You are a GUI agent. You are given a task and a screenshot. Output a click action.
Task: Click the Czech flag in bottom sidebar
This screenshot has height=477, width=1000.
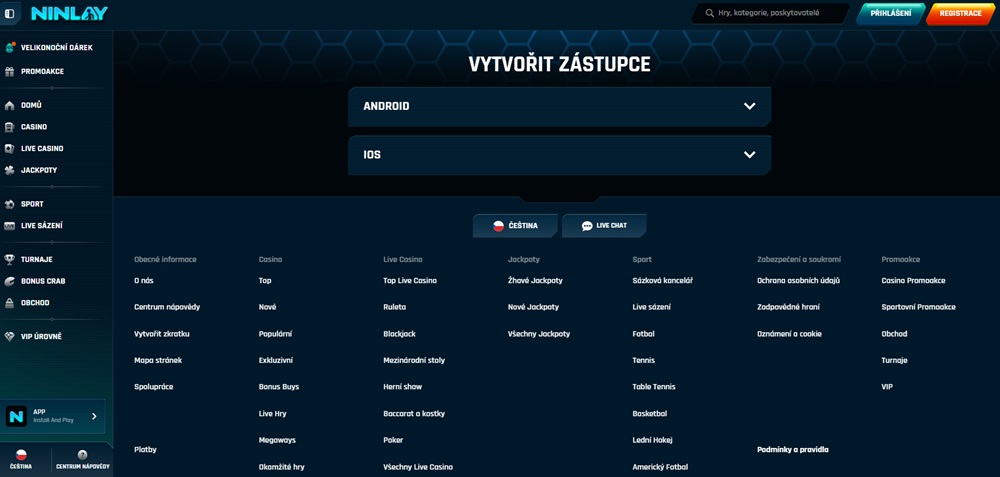click(21, 455)
